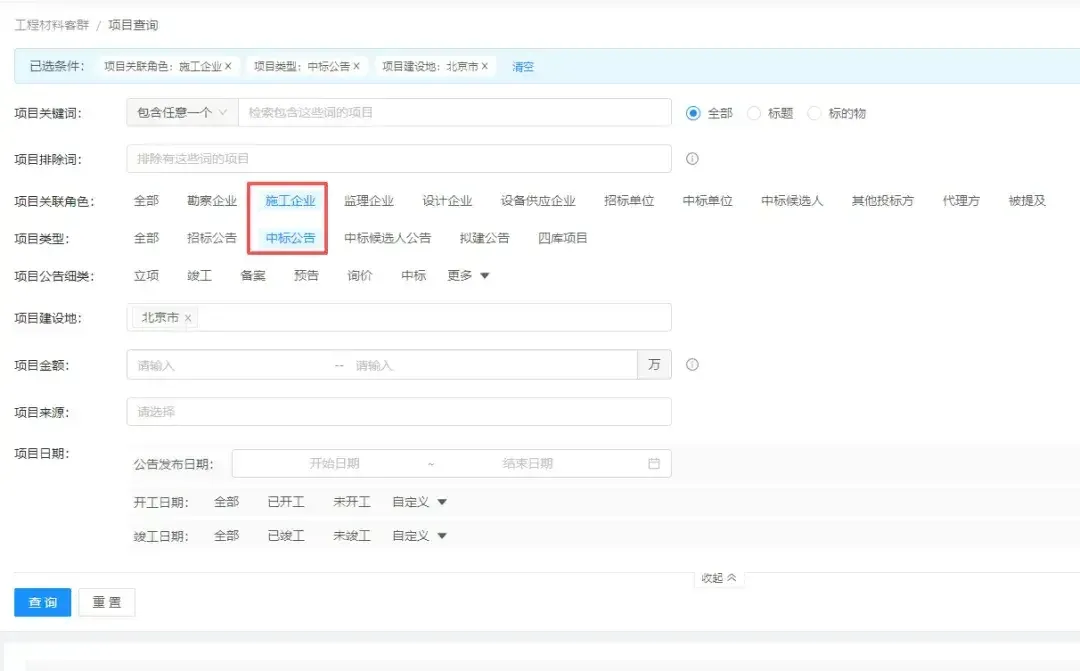Select 全部 in 项目类型 row

pyautogui.click(x=146, y=238)
